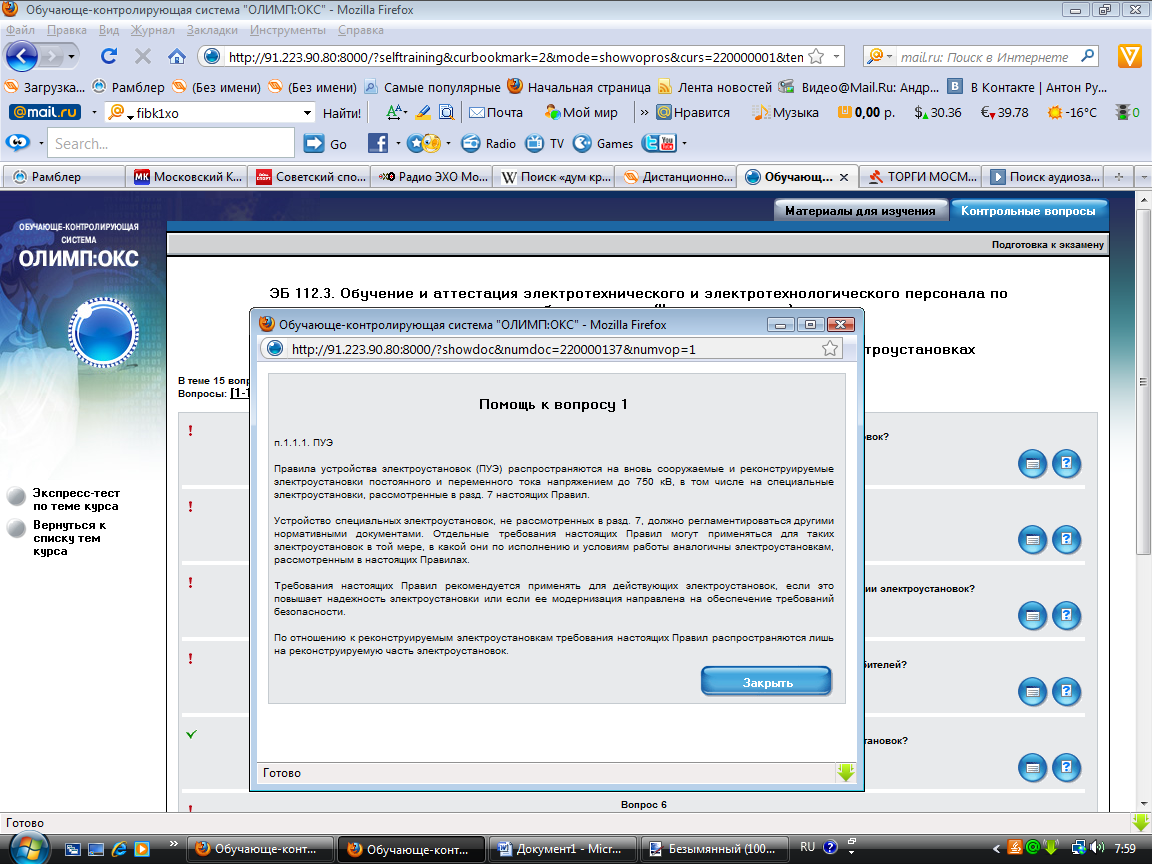The width and height of the screenshot is (1152, 864).
Task: Reload the page with the refresh icon
Action: [109, 57]
